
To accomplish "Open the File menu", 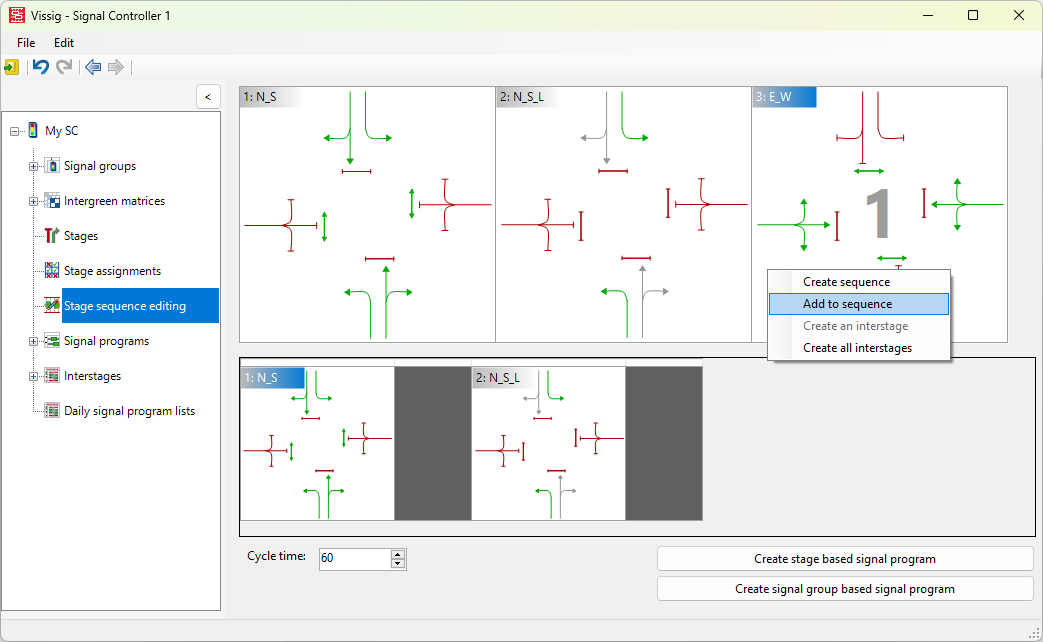I will tap(26, 43).
